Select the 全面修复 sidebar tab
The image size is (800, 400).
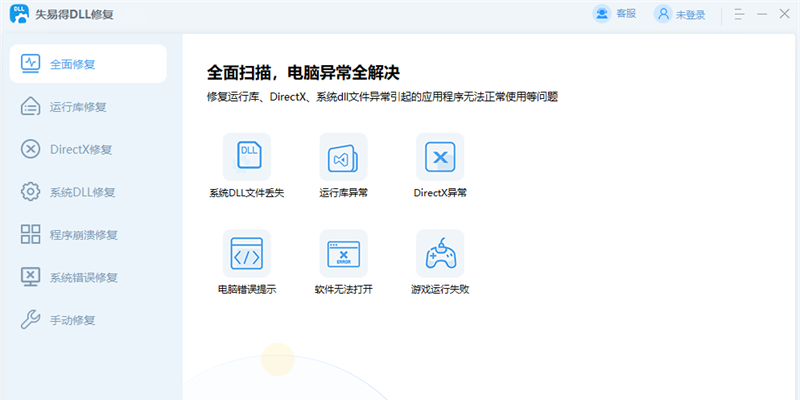point(88,63)
